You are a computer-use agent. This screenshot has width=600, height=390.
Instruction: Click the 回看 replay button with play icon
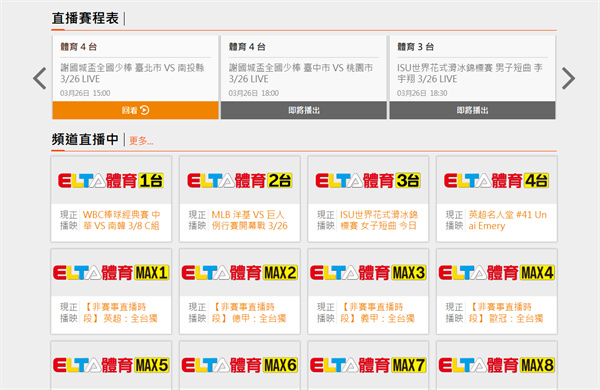click(135, 110)
